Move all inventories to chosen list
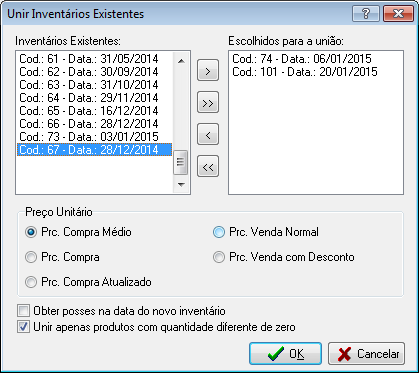The image size is (419, 373). 208,103
